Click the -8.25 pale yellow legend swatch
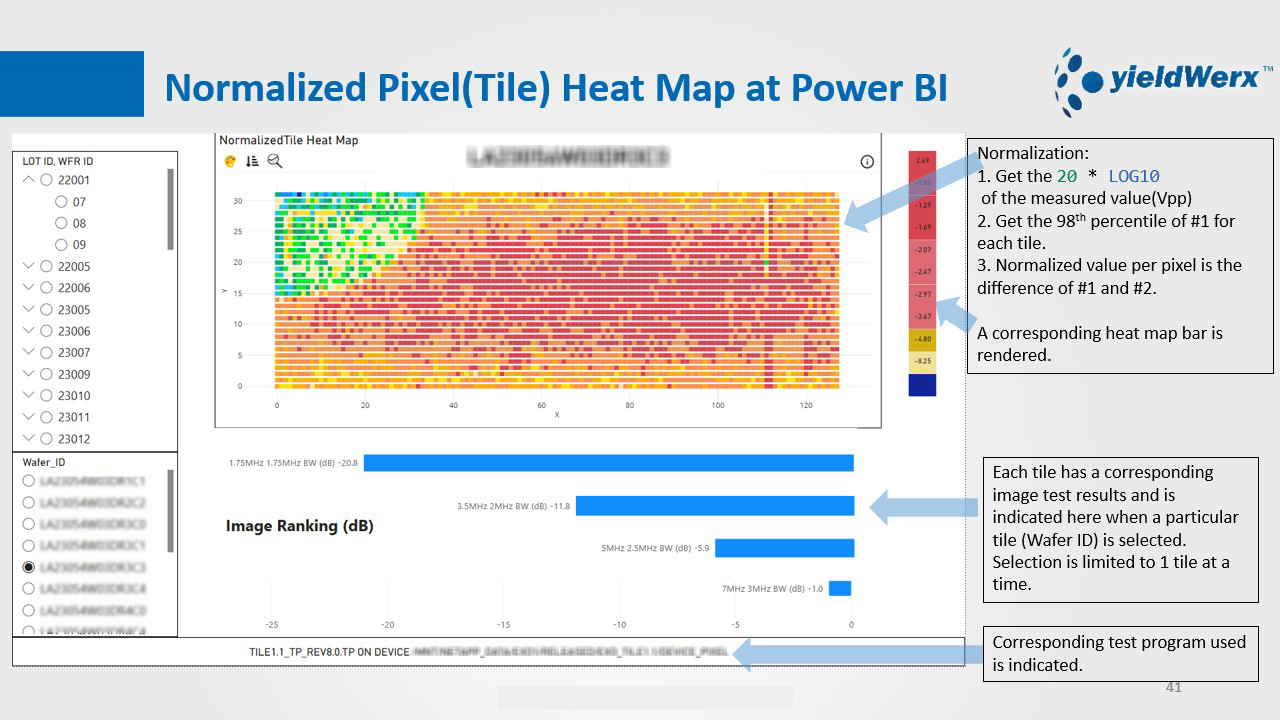Screen dimensions: 1280x720 tap(922, 361)
